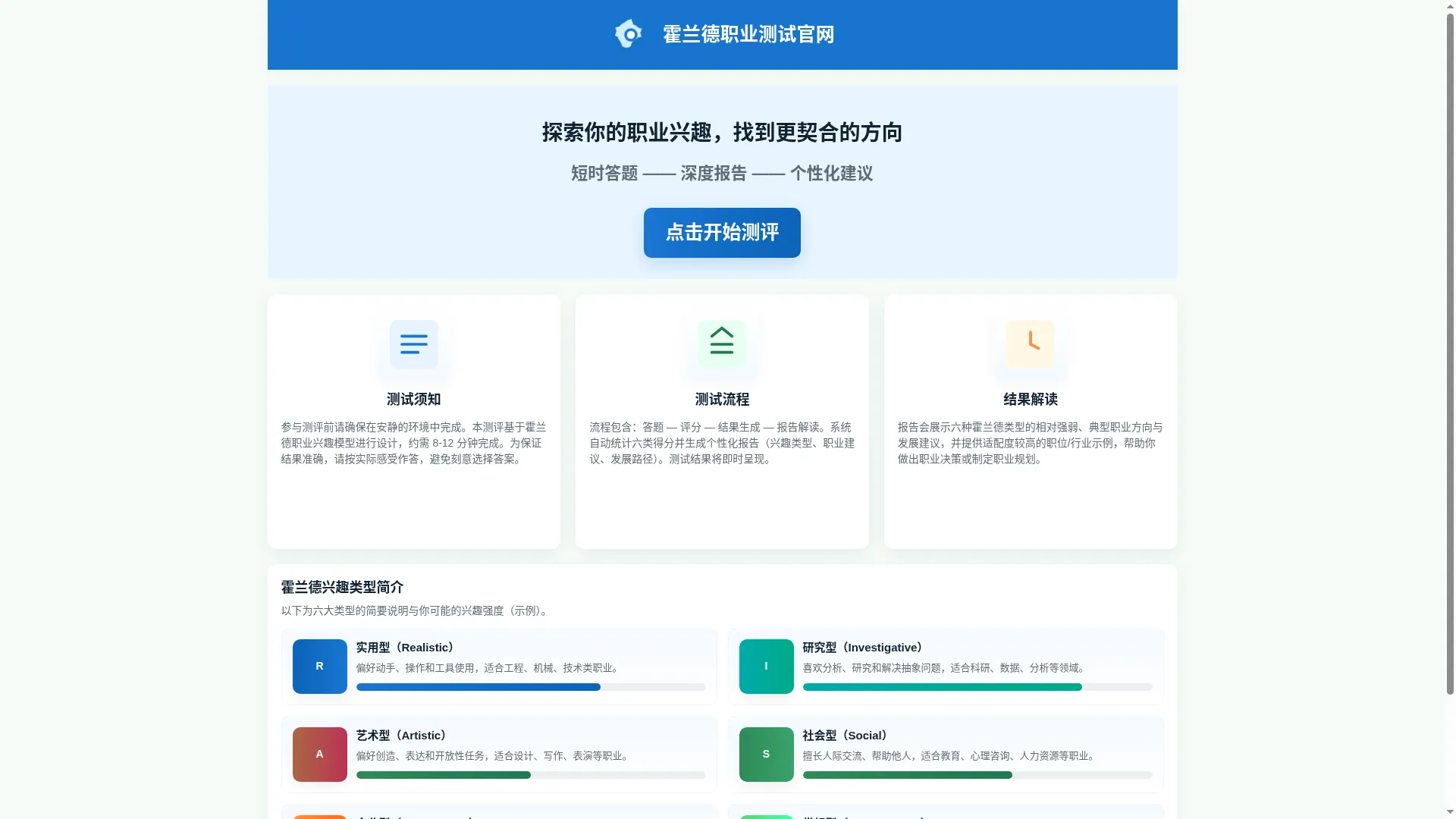Click the 社会型 (Social) progress bar
1456x819 pixels.
coord(977,775)
